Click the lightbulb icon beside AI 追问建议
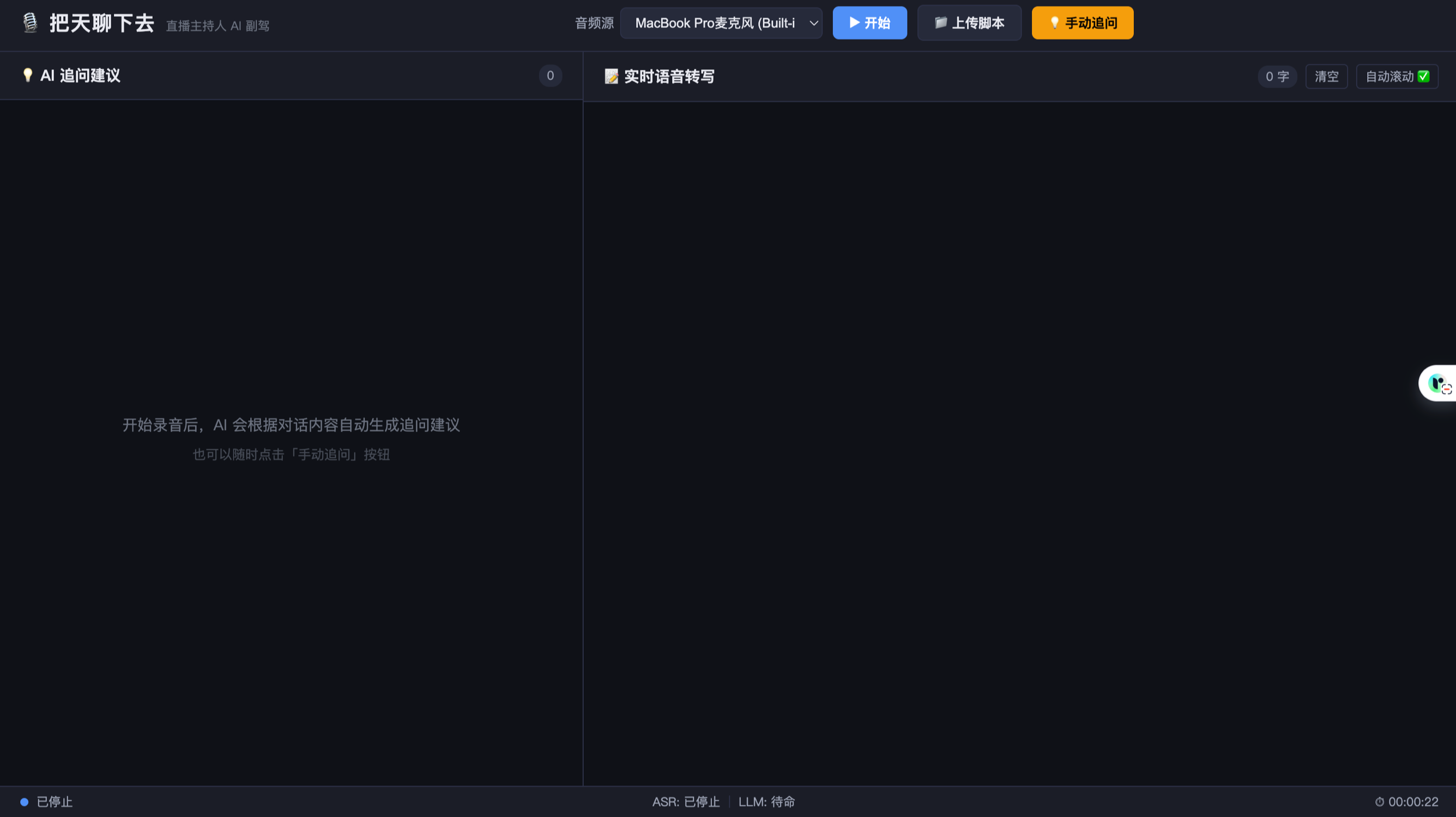The image size is (1456, 817). [27, 75]
